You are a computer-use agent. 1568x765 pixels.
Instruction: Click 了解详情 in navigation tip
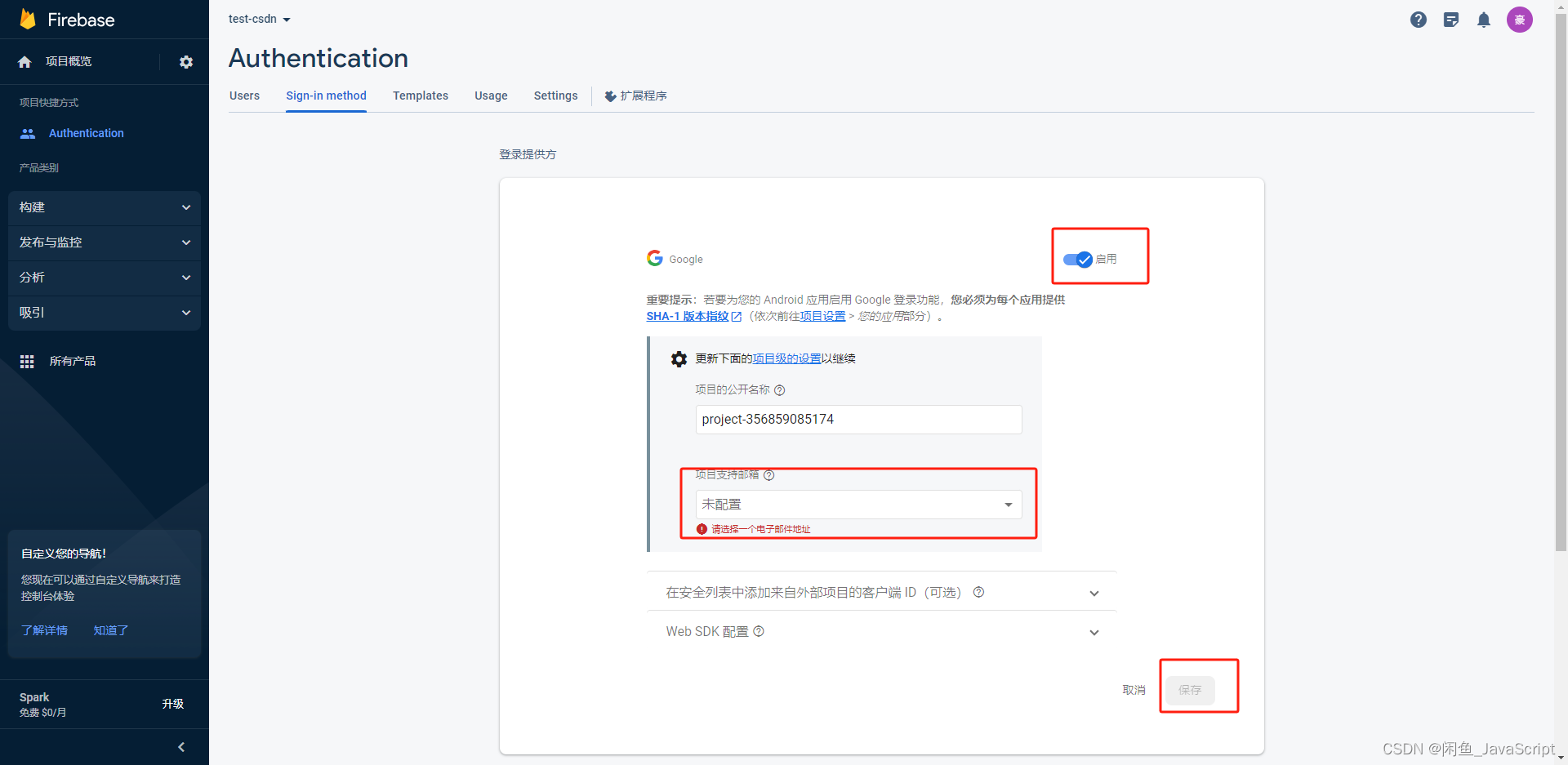coord(44,630)
